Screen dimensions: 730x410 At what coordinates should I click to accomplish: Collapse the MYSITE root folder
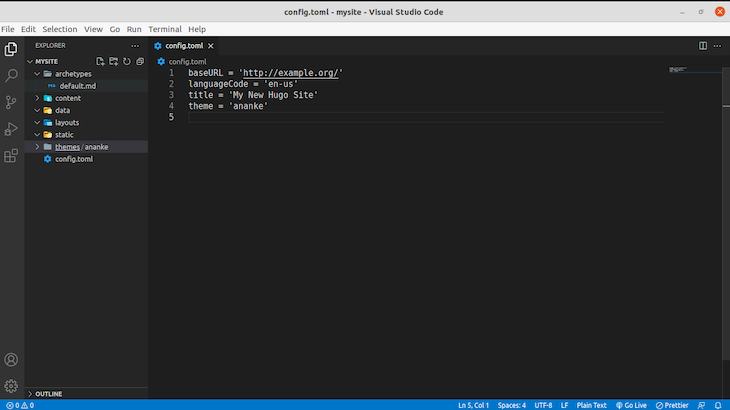point(30,61)
